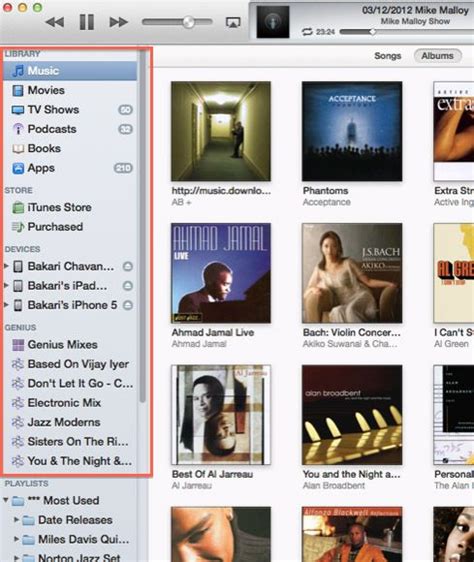The image size is (474, 562).
Task: Expand Bakari Chavan... device triangle
Action: (x=6, y=266)
